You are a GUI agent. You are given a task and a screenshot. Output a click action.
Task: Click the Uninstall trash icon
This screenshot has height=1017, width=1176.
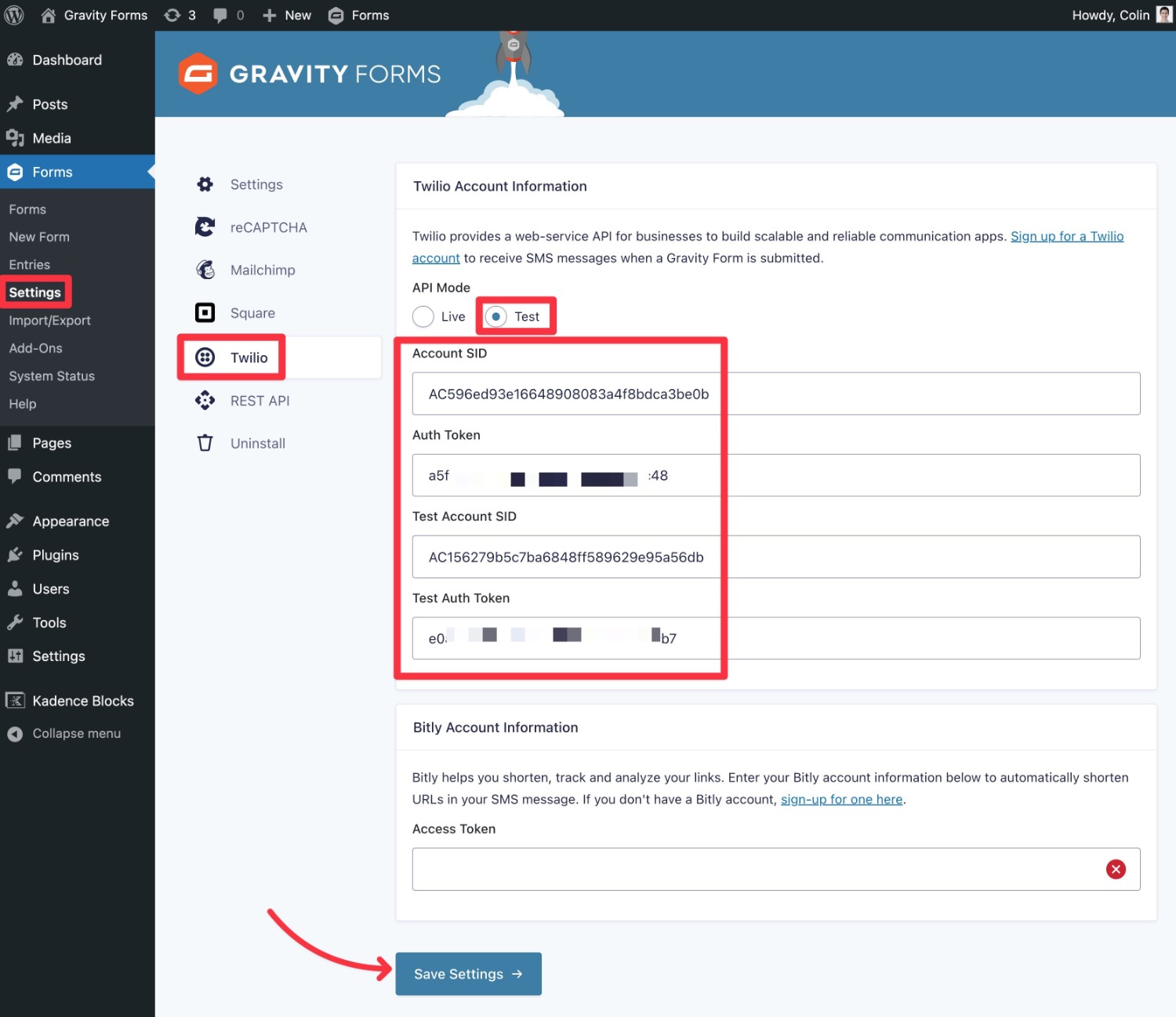(205, 443)
